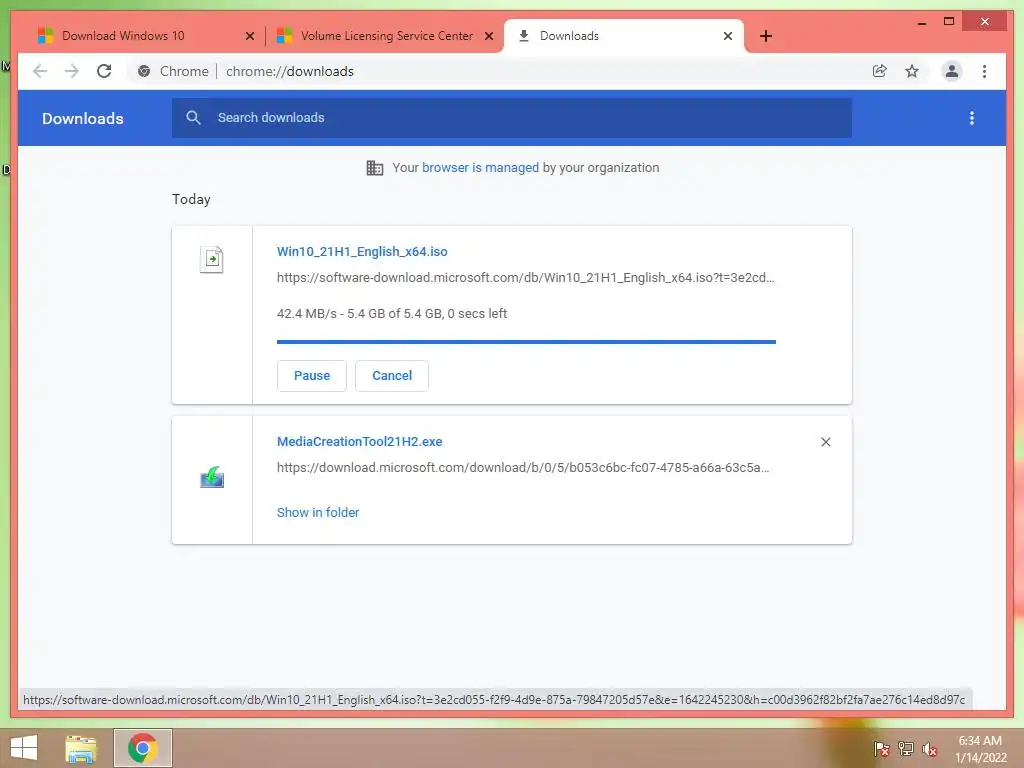Remove MediaCreationTool21H2.exe from the list

pyautogui.click(x=825, y=442)
